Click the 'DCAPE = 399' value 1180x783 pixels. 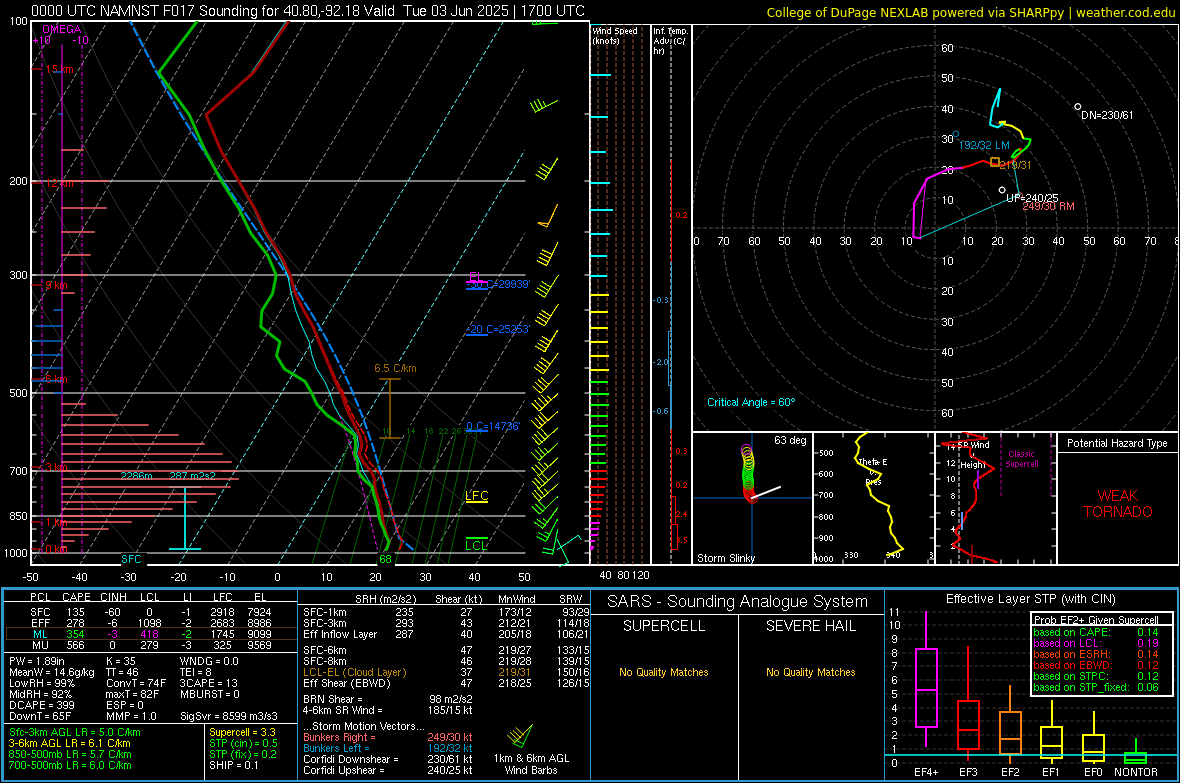(41, 705)
